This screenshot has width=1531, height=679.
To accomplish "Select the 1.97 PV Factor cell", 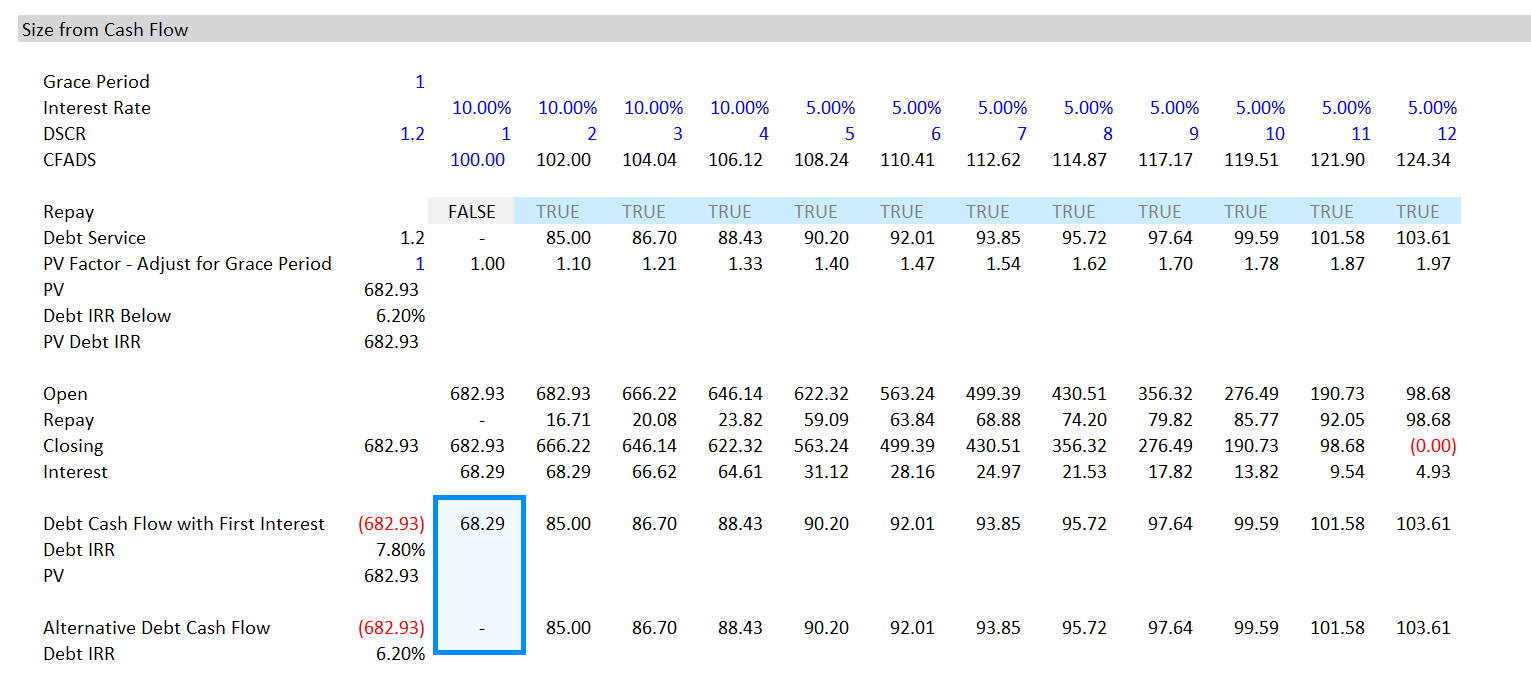I will [x=1433, y=264].
